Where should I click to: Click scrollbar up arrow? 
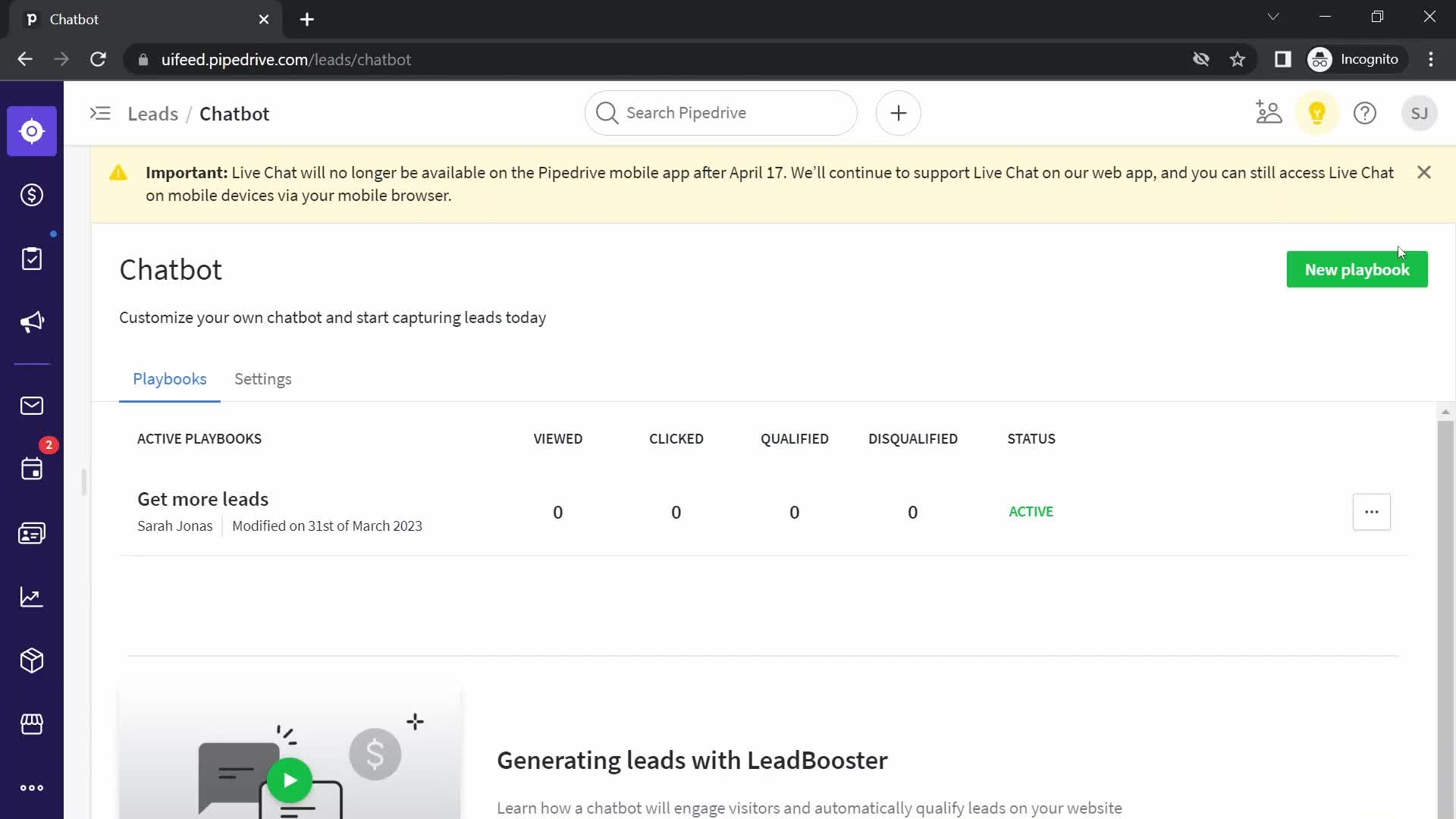click(1445, 413)
